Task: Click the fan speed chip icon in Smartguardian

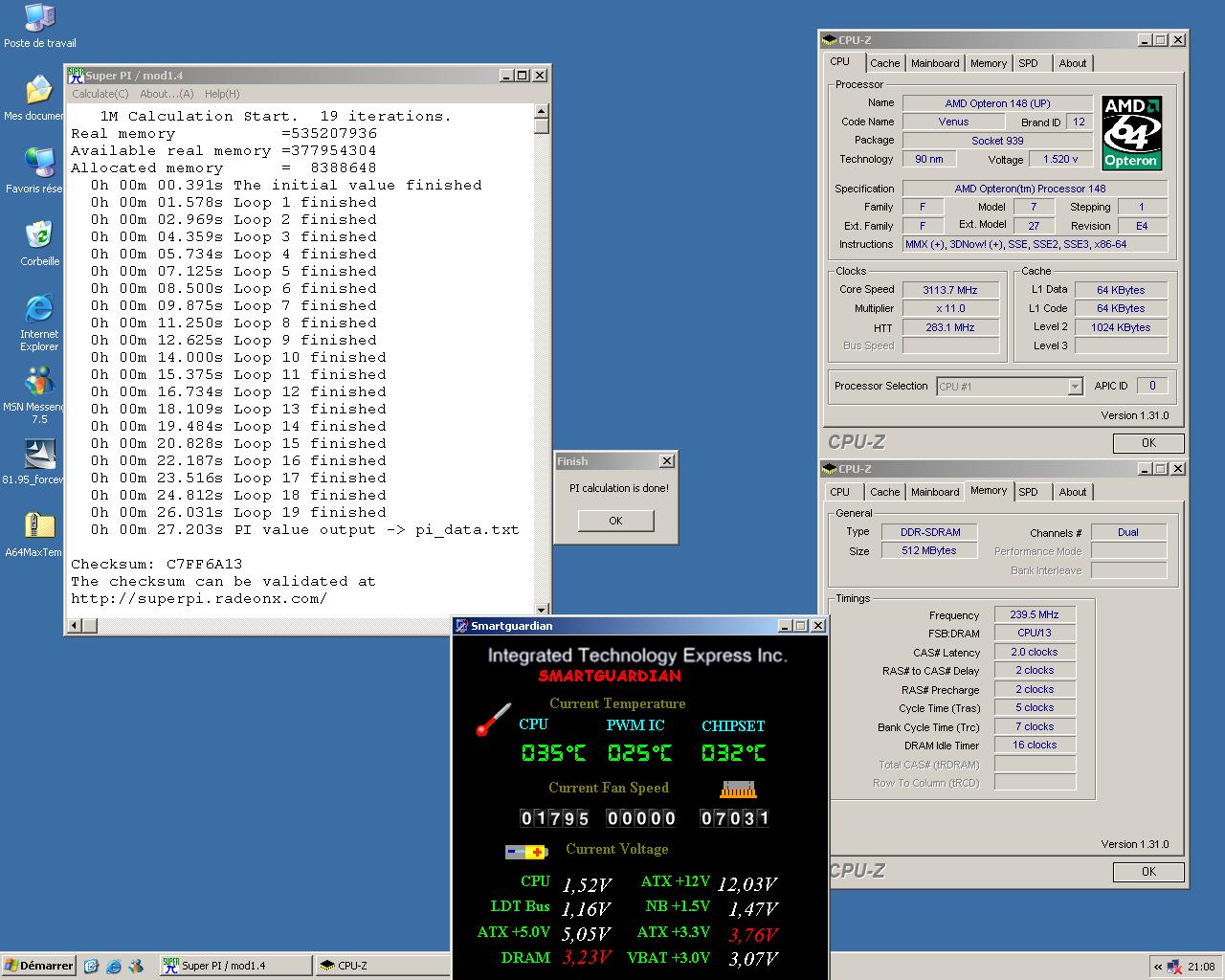Action: [x=738, y=790]
